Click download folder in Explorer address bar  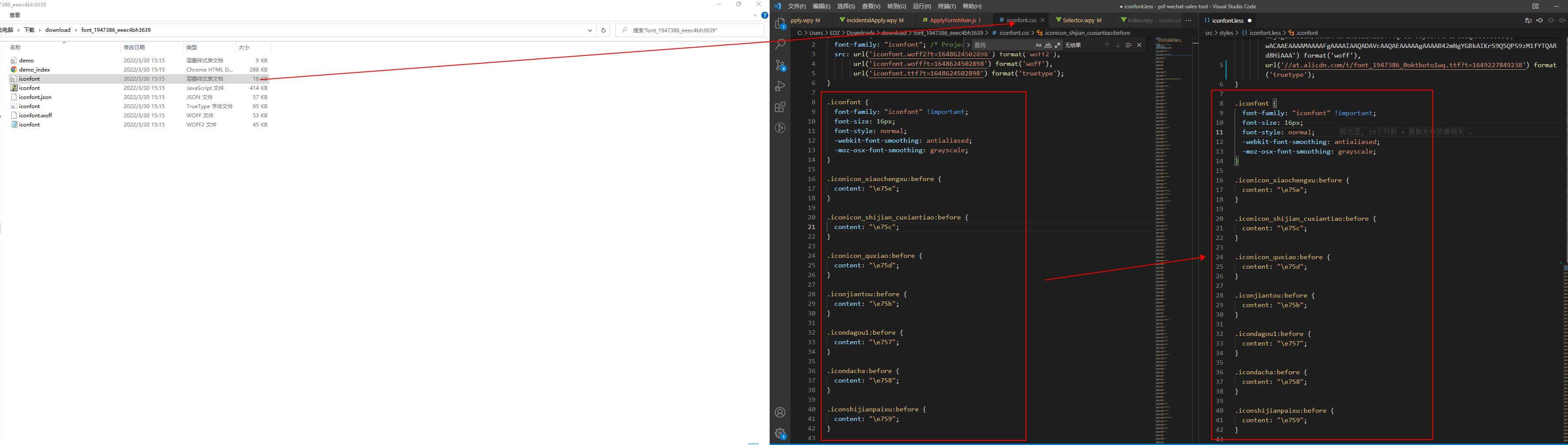[58, 30]
